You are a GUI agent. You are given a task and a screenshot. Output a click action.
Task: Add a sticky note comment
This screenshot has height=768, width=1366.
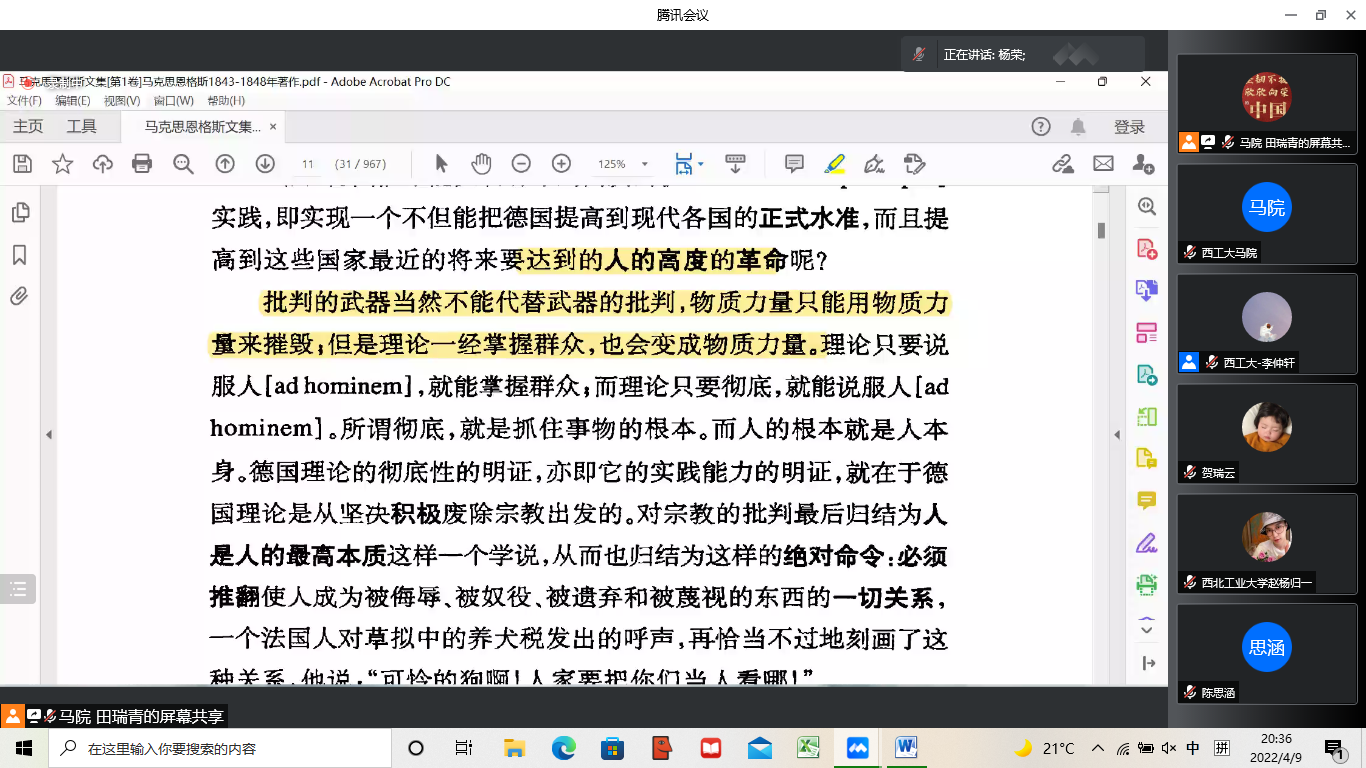(x=794, y=164)
